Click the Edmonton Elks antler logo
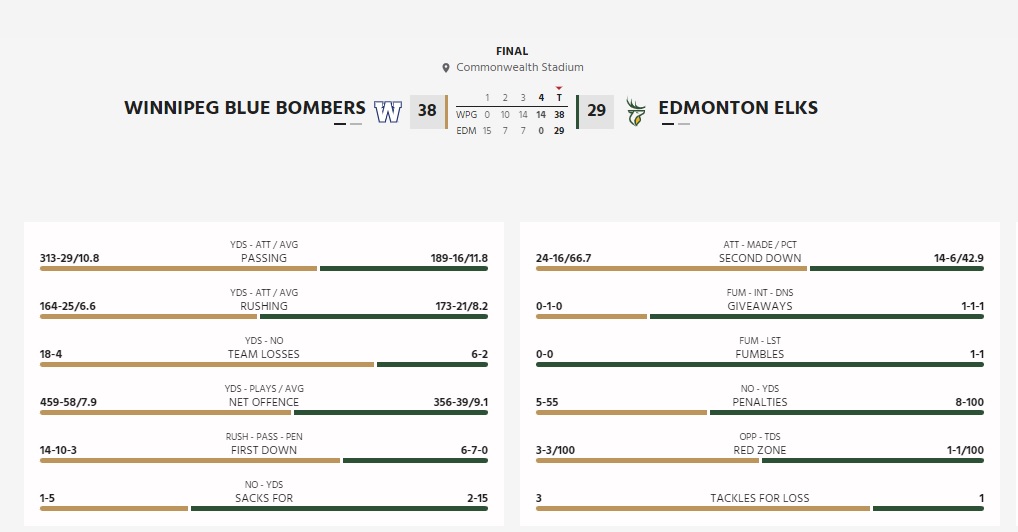 pos(635,111)
